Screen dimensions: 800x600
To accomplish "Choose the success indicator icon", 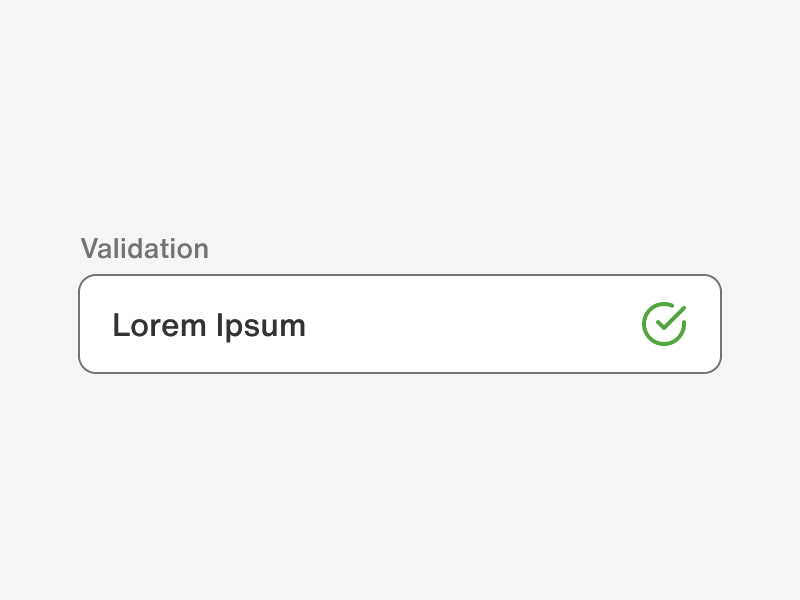I will tap(664, 324).
